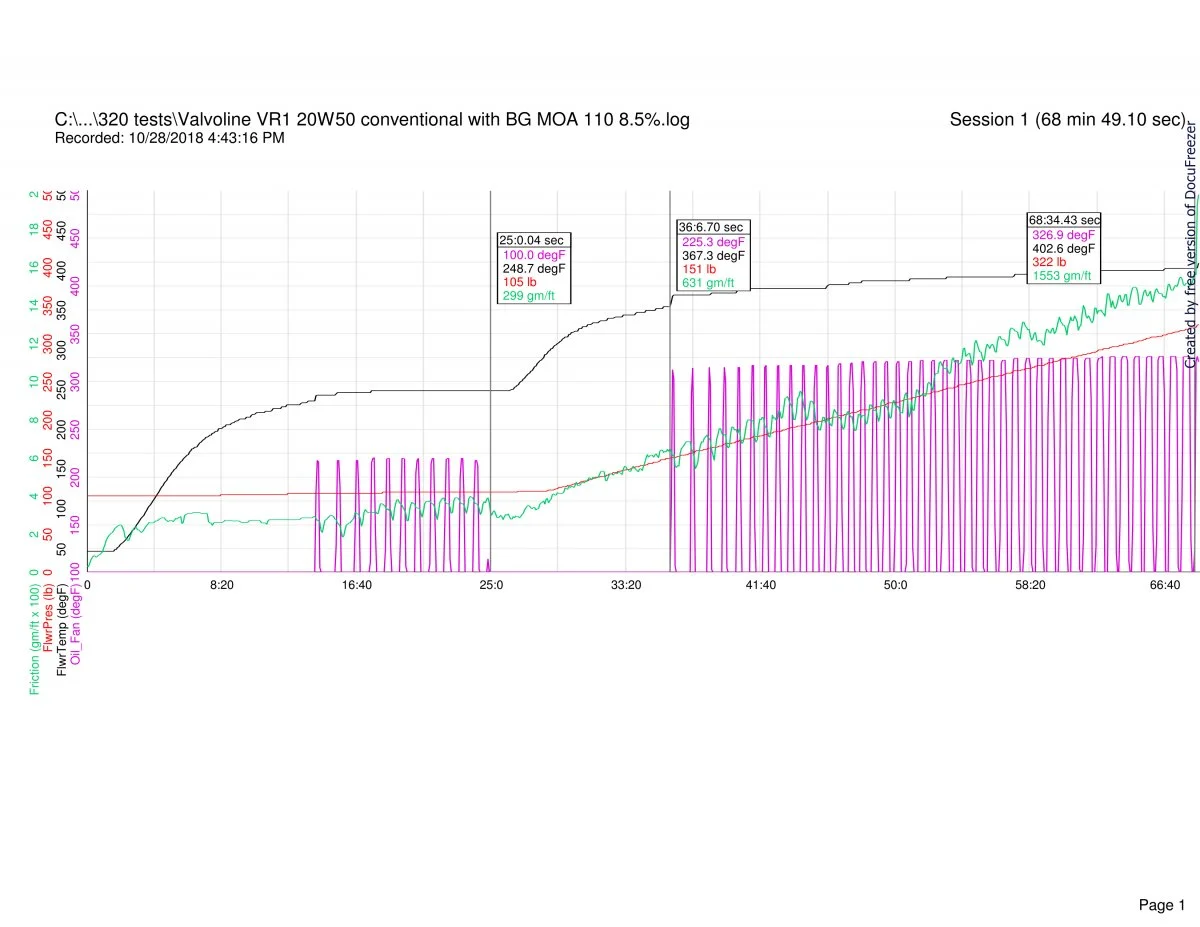
Task: Click the 367.3 degF temperature reading
Action: tap(713, 255)
